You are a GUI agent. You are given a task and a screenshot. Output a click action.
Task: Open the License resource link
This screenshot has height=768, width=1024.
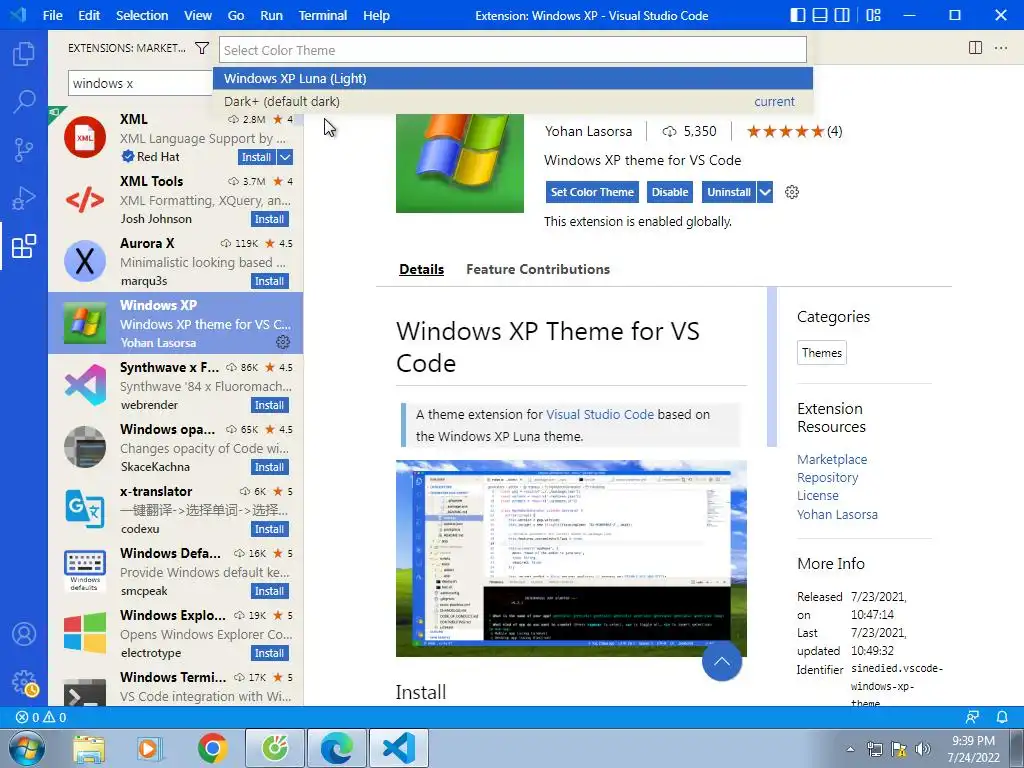(x=818, y=495)
